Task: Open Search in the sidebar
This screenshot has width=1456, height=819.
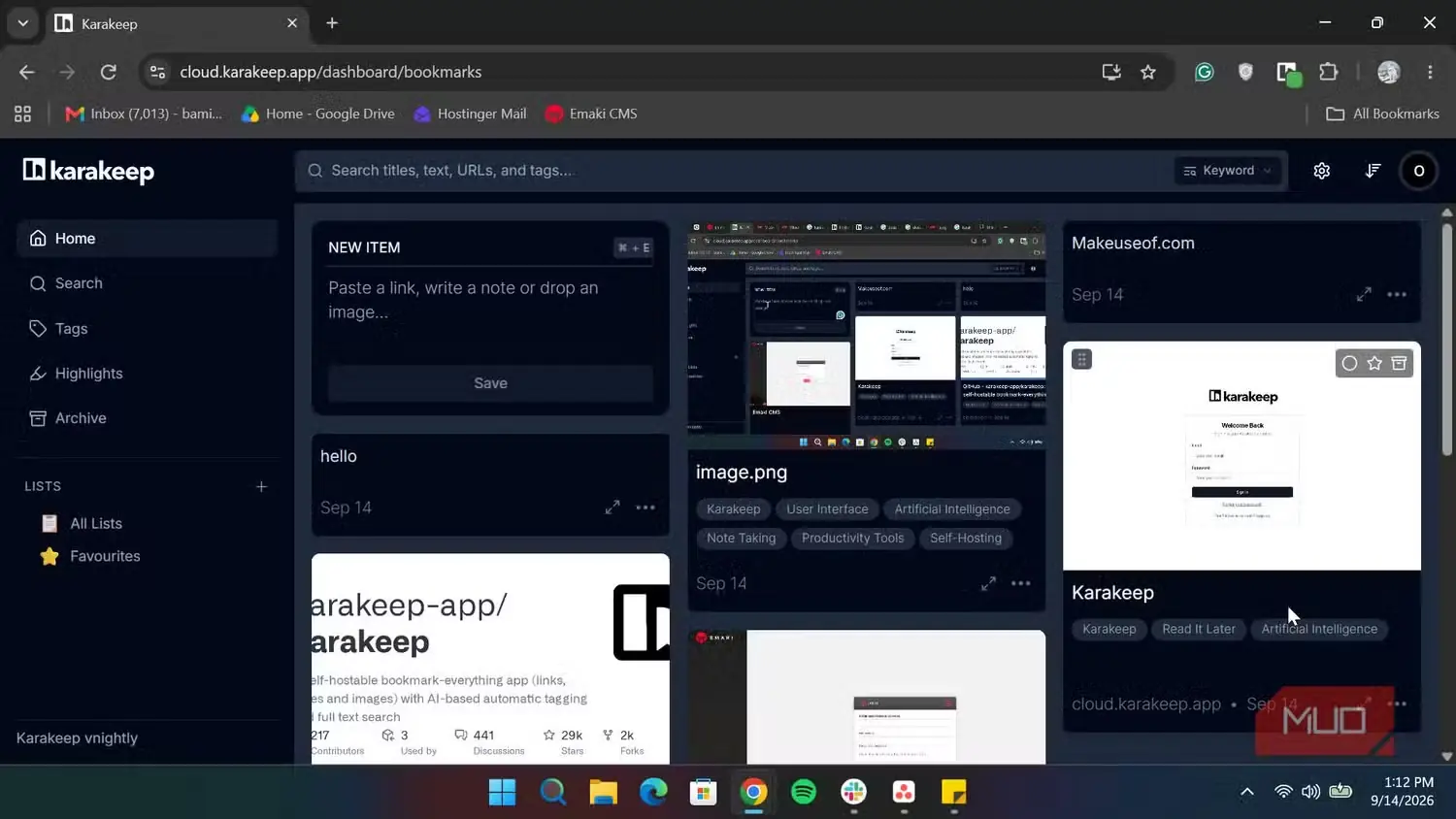Action: pos(148,283)
